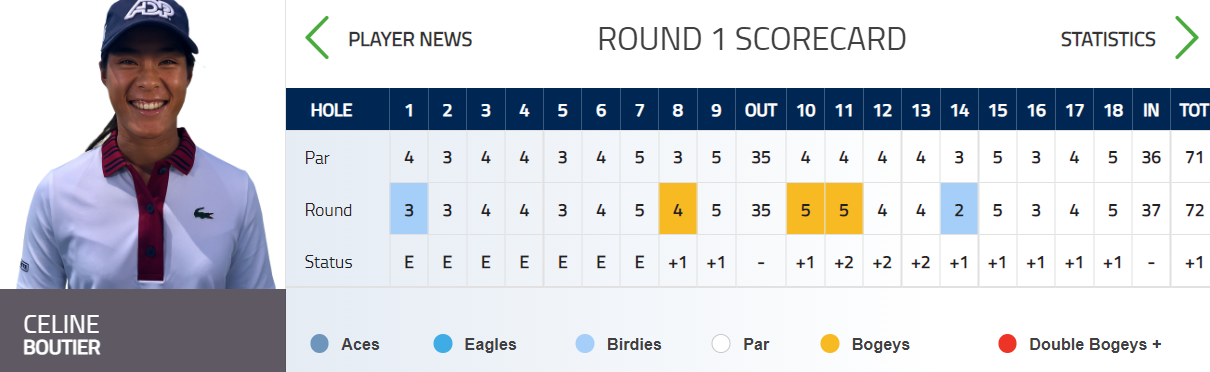Click the Birdies legend circle
Screen dimensions: 1210x372
(586, 344)
